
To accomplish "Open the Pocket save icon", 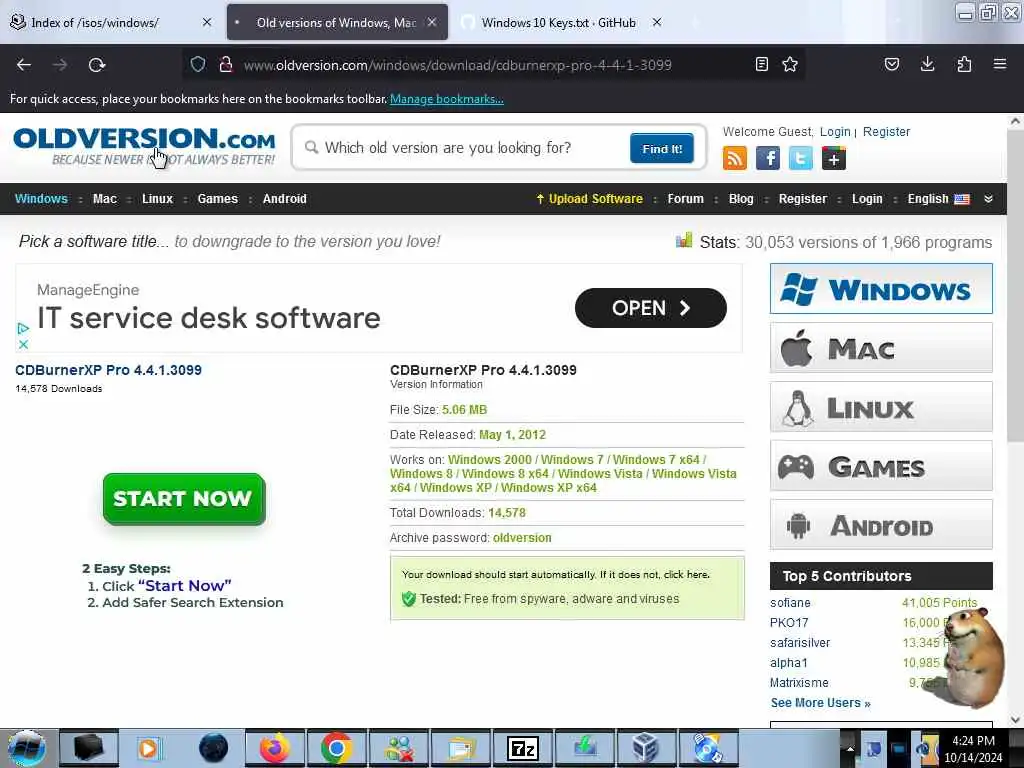I will coord(891,64).
